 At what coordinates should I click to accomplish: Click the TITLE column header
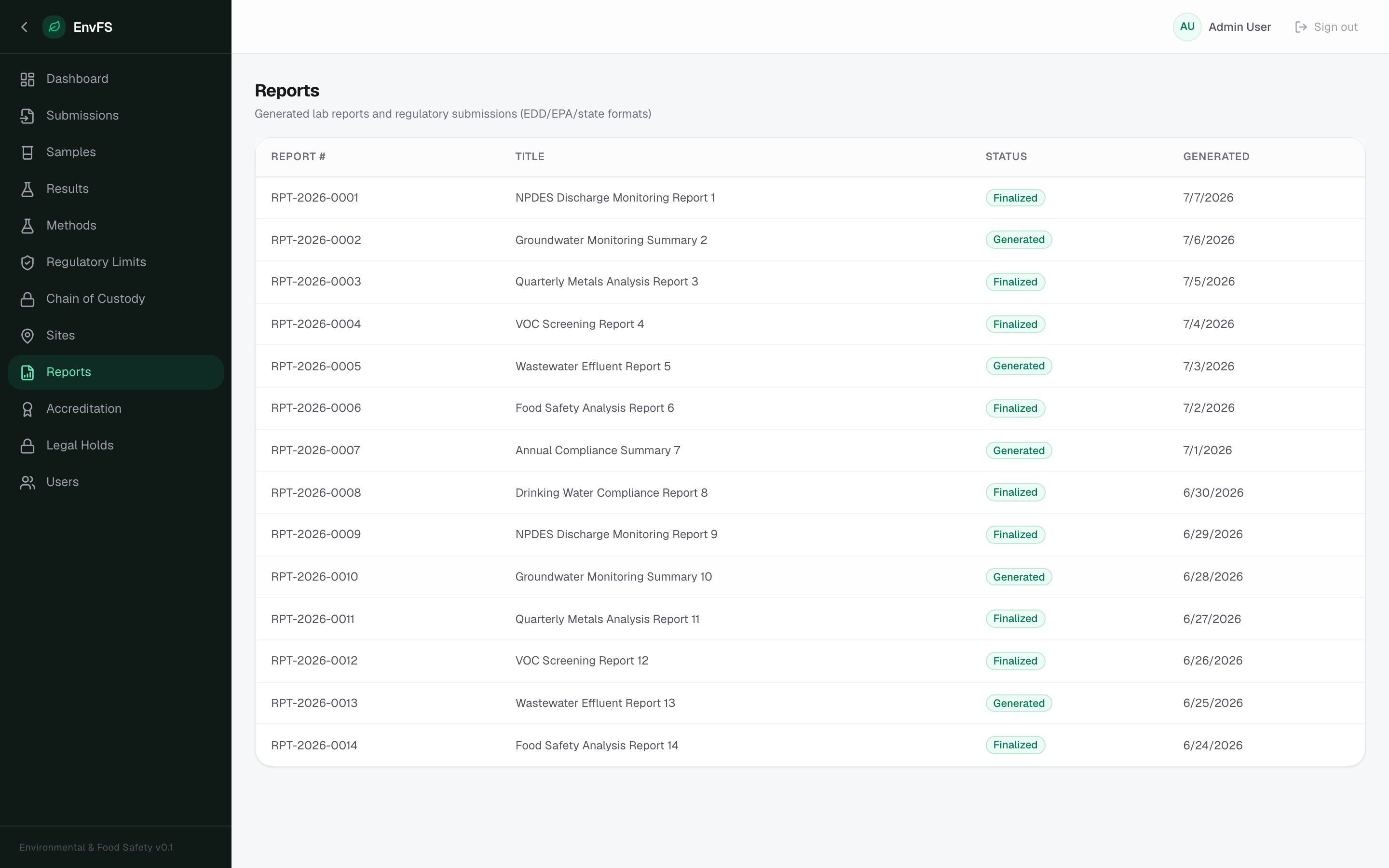530,157
